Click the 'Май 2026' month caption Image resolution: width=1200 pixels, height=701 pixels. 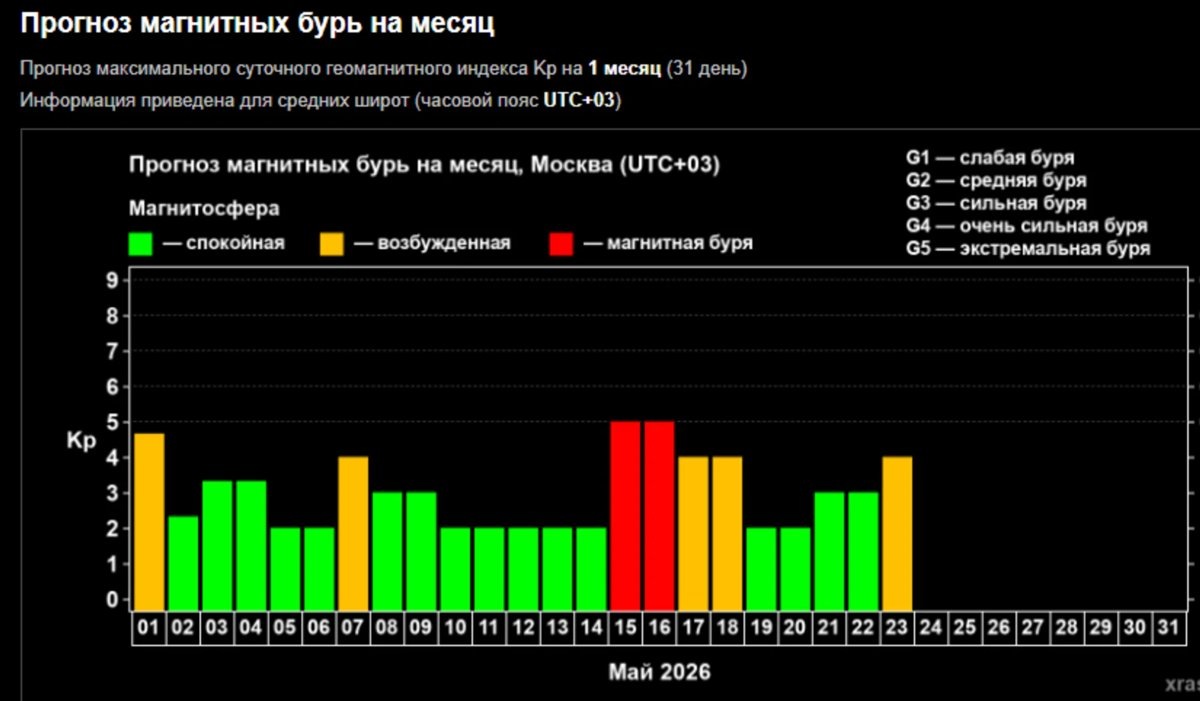pyautogui.click(x=660, y=672)
